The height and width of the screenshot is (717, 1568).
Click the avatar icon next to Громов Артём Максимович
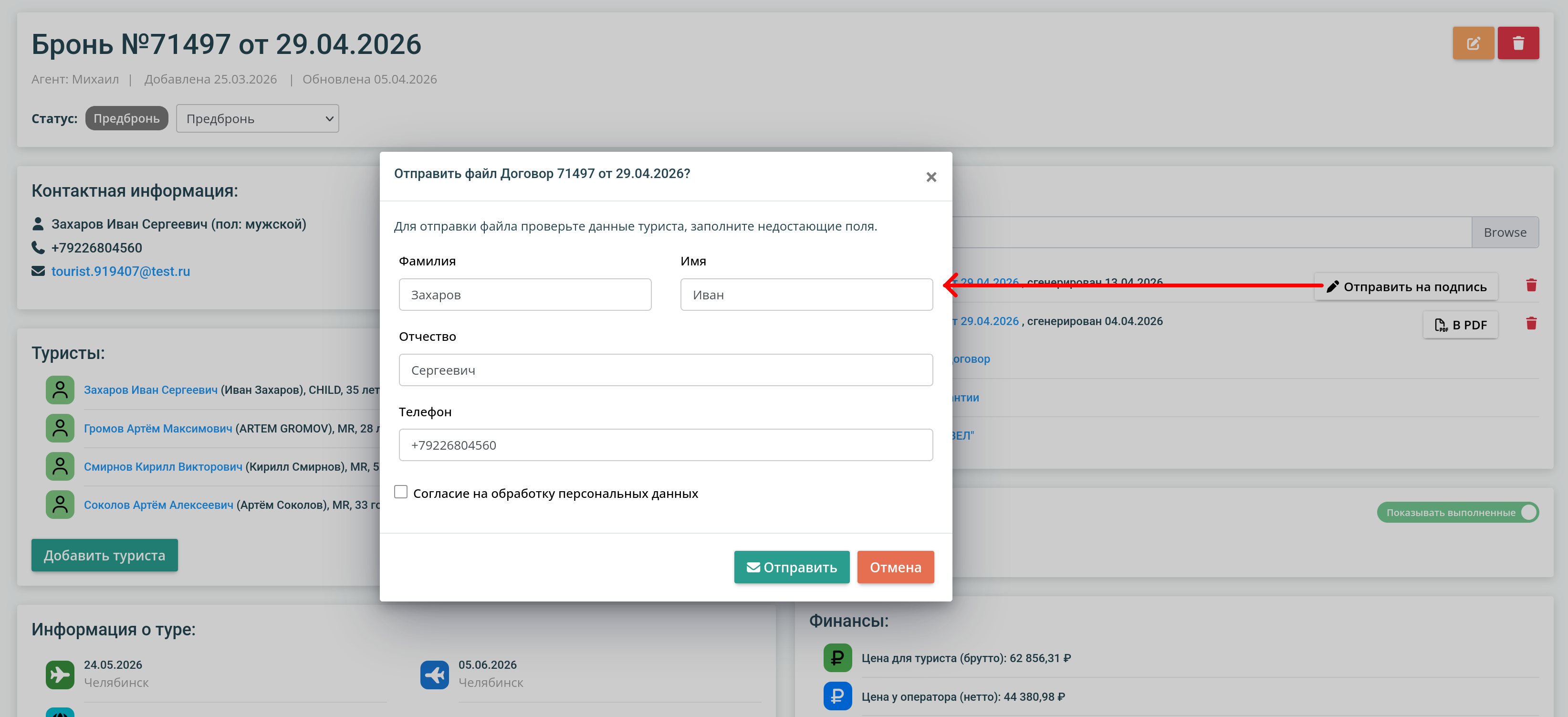tap(60, 428)
